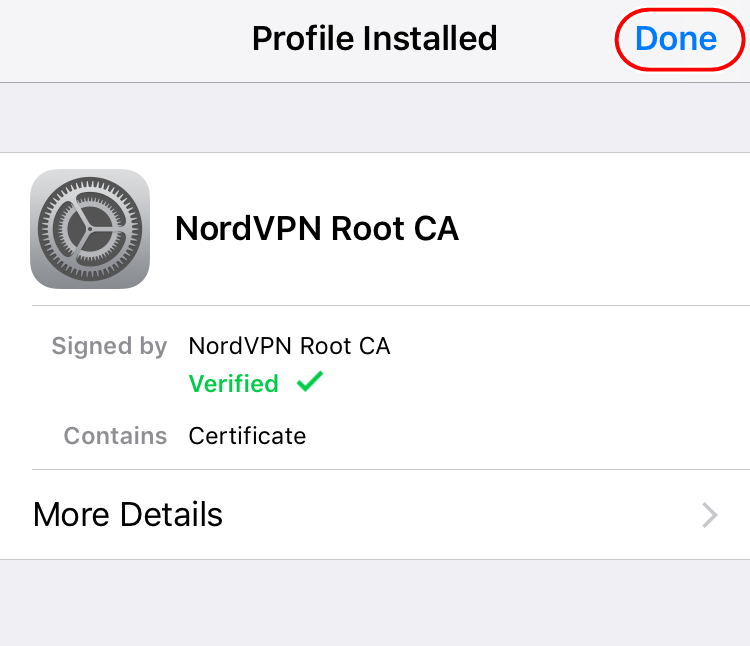The height and width of the screenshot is (646, 750).
Task: Click the Settings gear profile icon
Action: (x=90, y=229)
